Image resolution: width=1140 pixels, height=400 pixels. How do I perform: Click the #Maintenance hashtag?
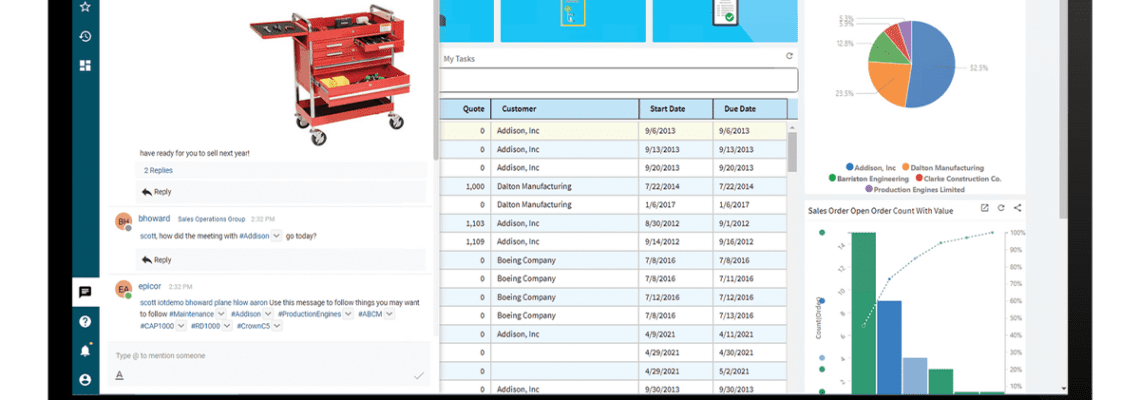(x=191, y=313)
